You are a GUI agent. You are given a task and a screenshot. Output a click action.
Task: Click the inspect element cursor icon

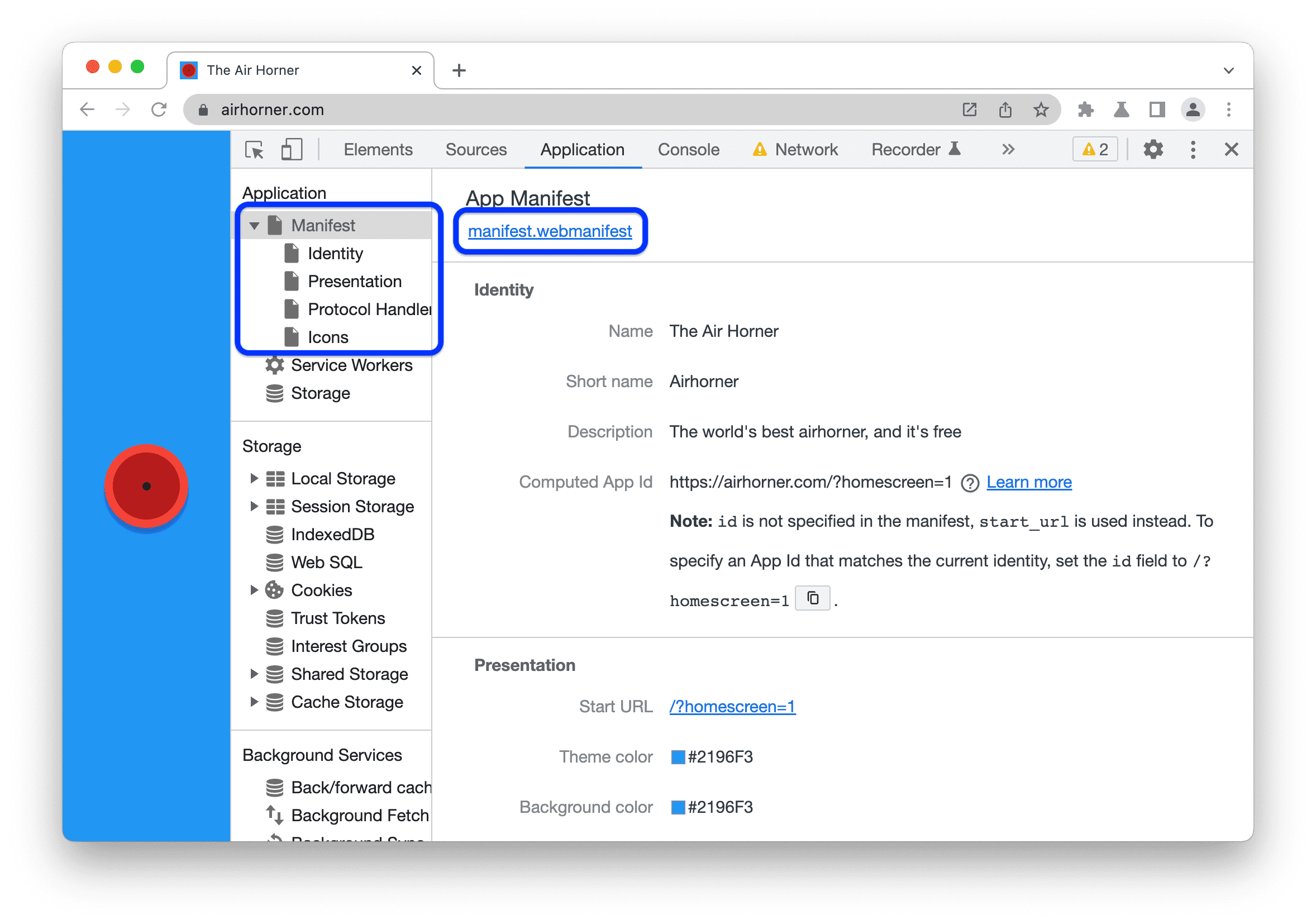256,148
